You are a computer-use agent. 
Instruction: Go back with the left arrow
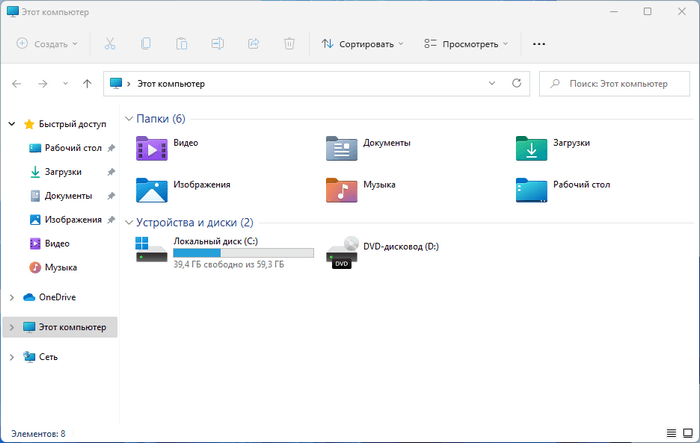[17, 84]
